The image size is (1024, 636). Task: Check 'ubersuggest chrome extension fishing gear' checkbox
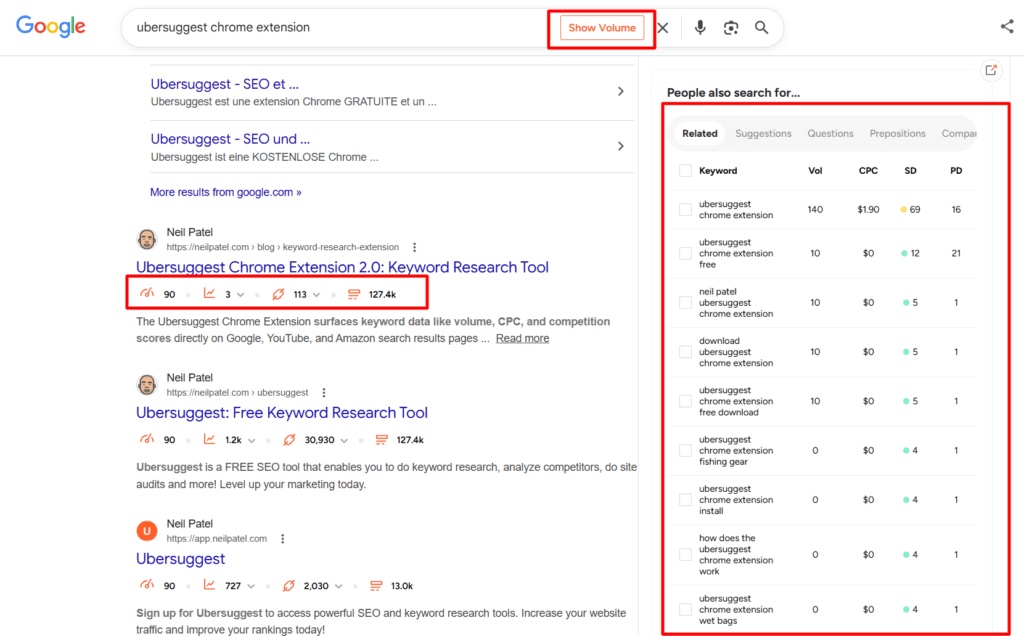pyautogui.click(x=685, y=451)
